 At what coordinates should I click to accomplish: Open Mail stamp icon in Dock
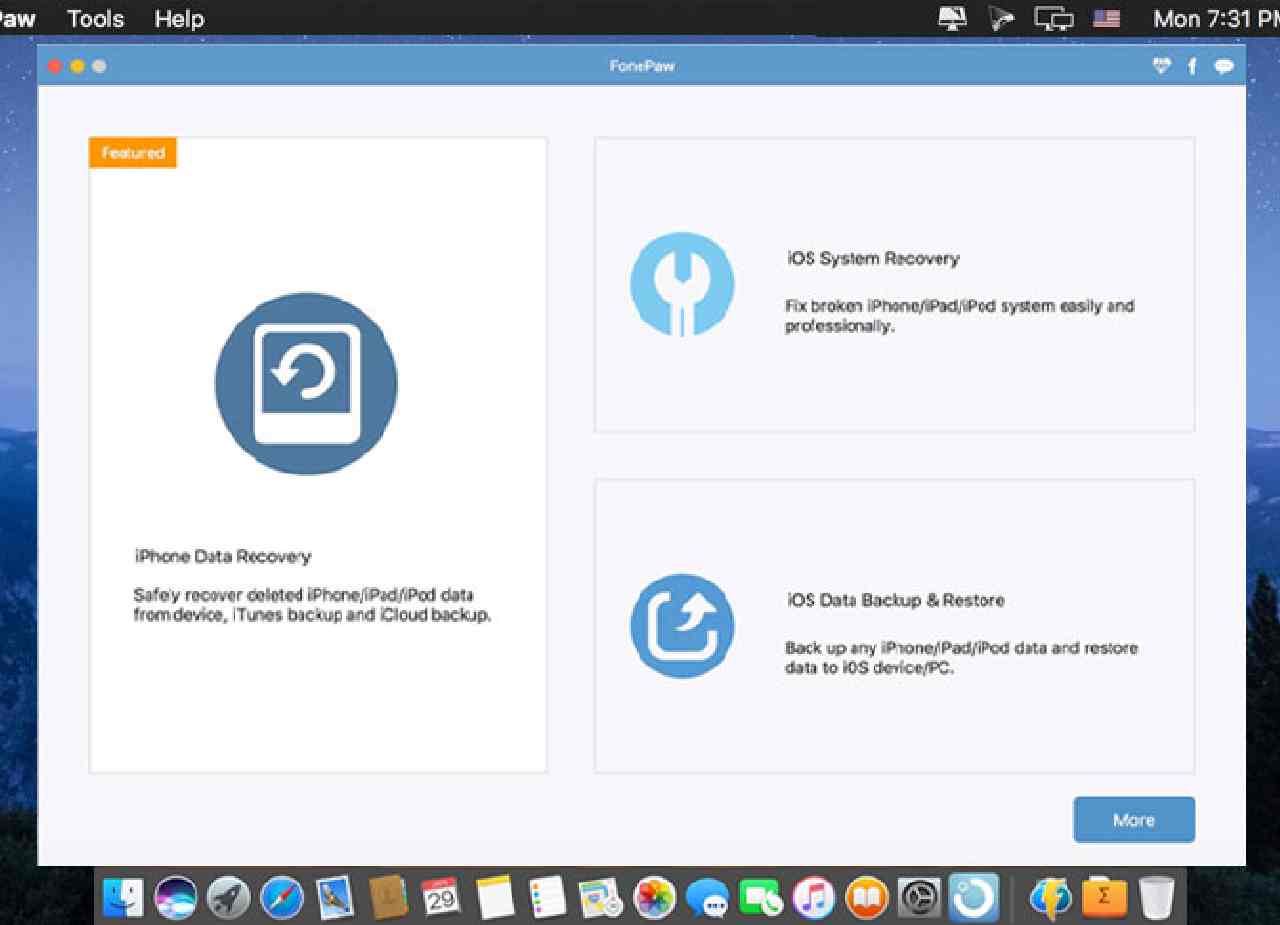point(335,897)
